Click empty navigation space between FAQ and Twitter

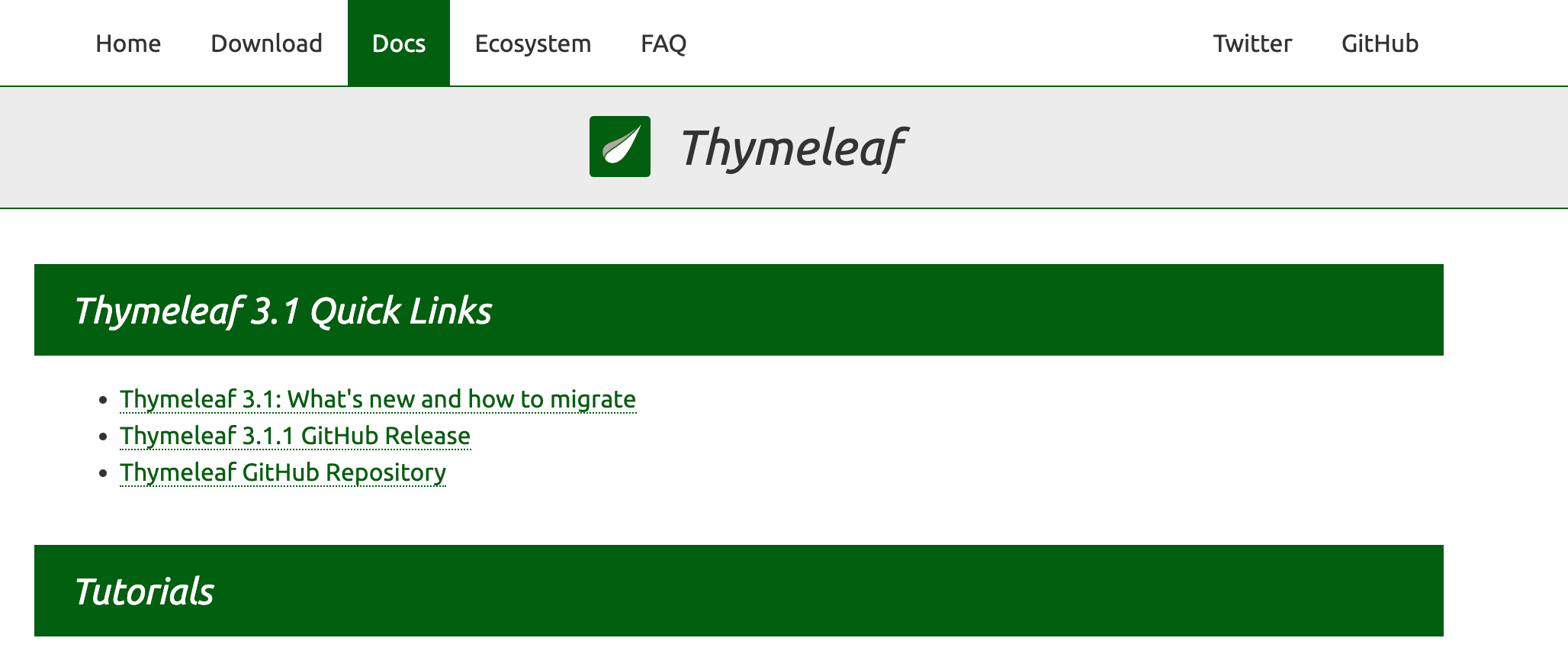coord(949,43)
